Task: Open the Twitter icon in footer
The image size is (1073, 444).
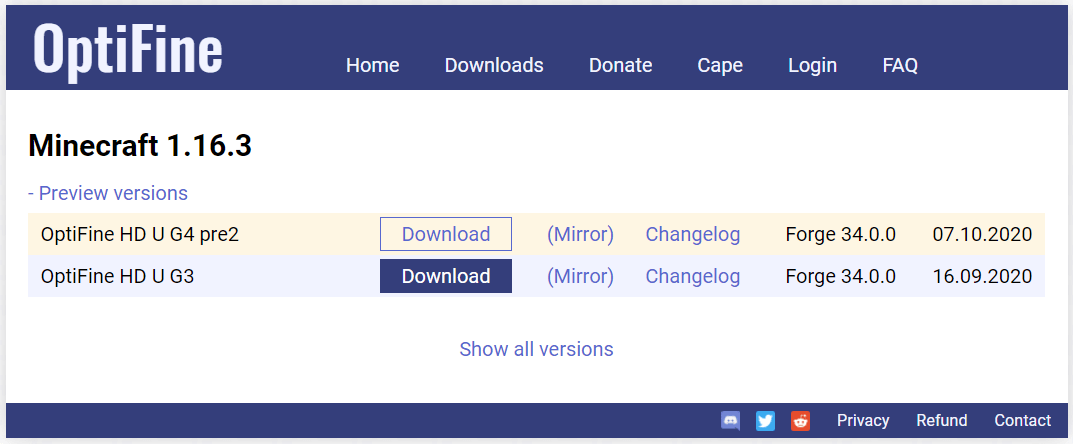Action: coord(765,421)
